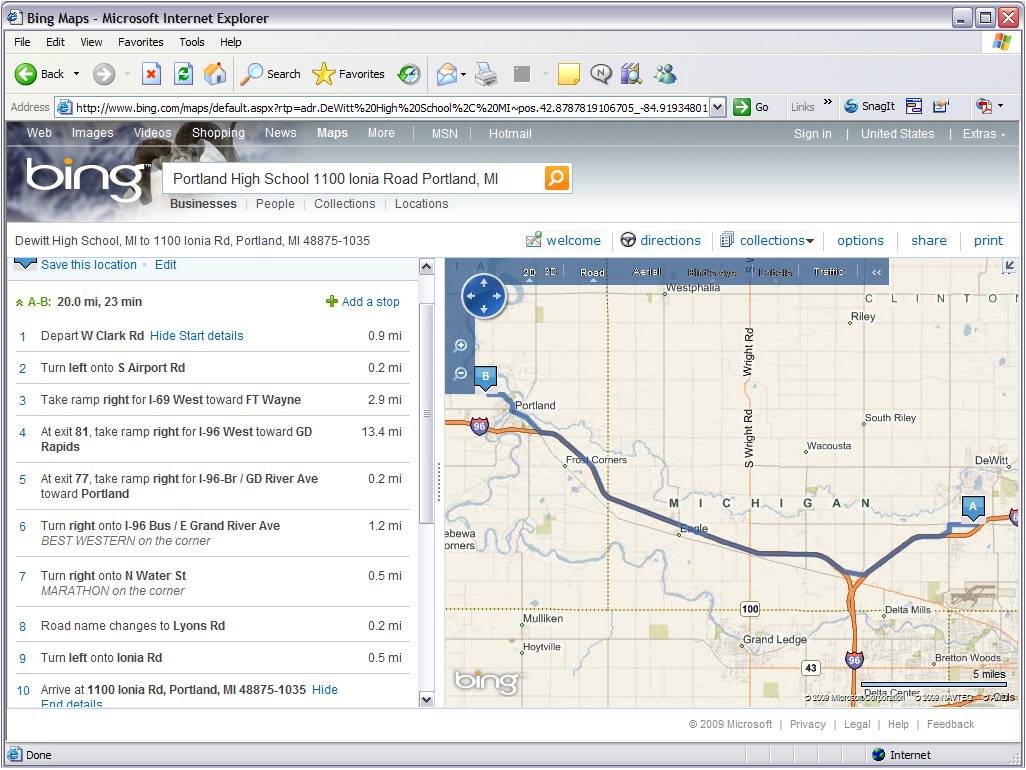The height and width of the screenshot is (770, 1026).
Task: Pan map right with compass arrow
Action: click(497, 296)
